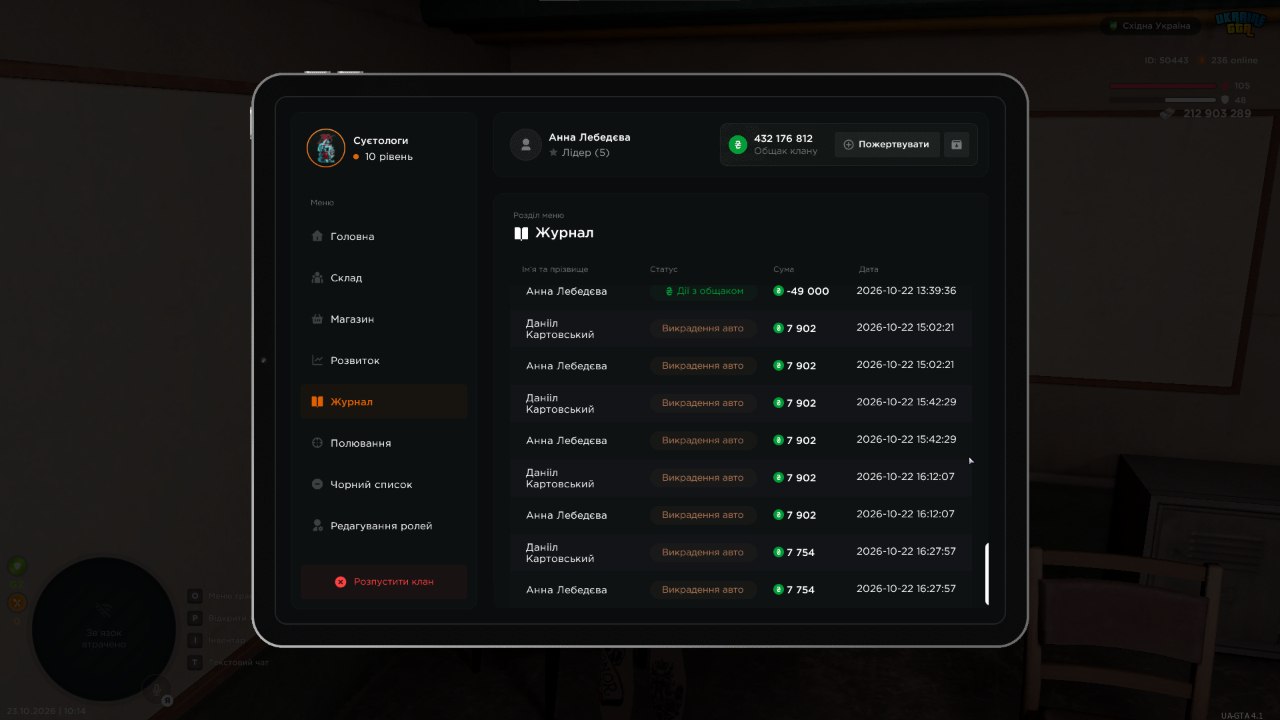Screen dimensions: 1280x720
Task: Click Анна Лебедєва in the 15:42:29 row
Action: (x=566, y=441)
